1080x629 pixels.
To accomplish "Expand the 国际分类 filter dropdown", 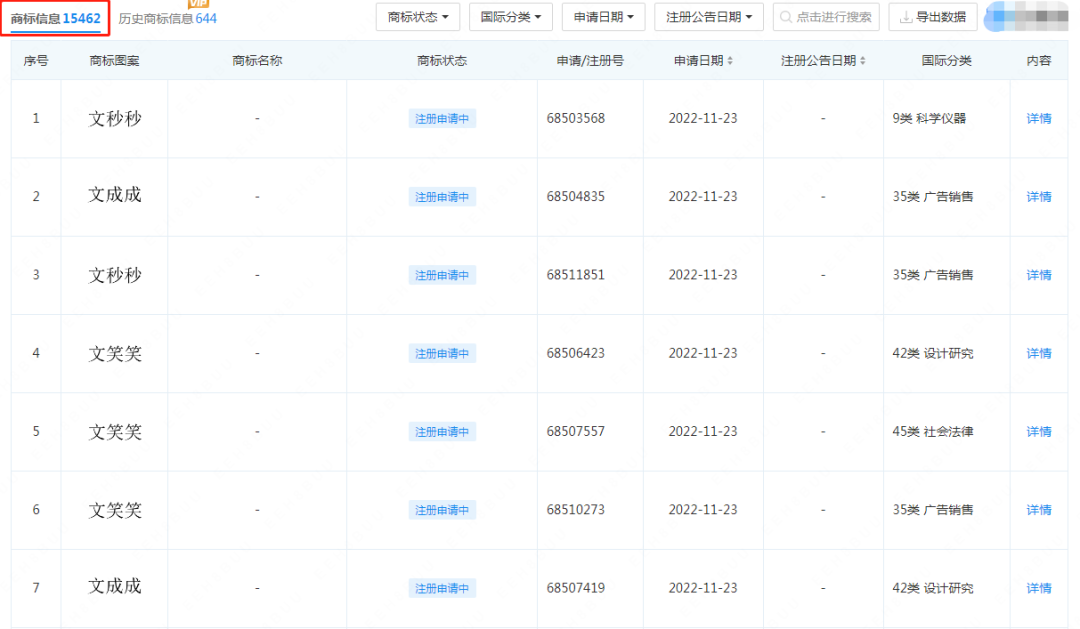I will (511, 17).
